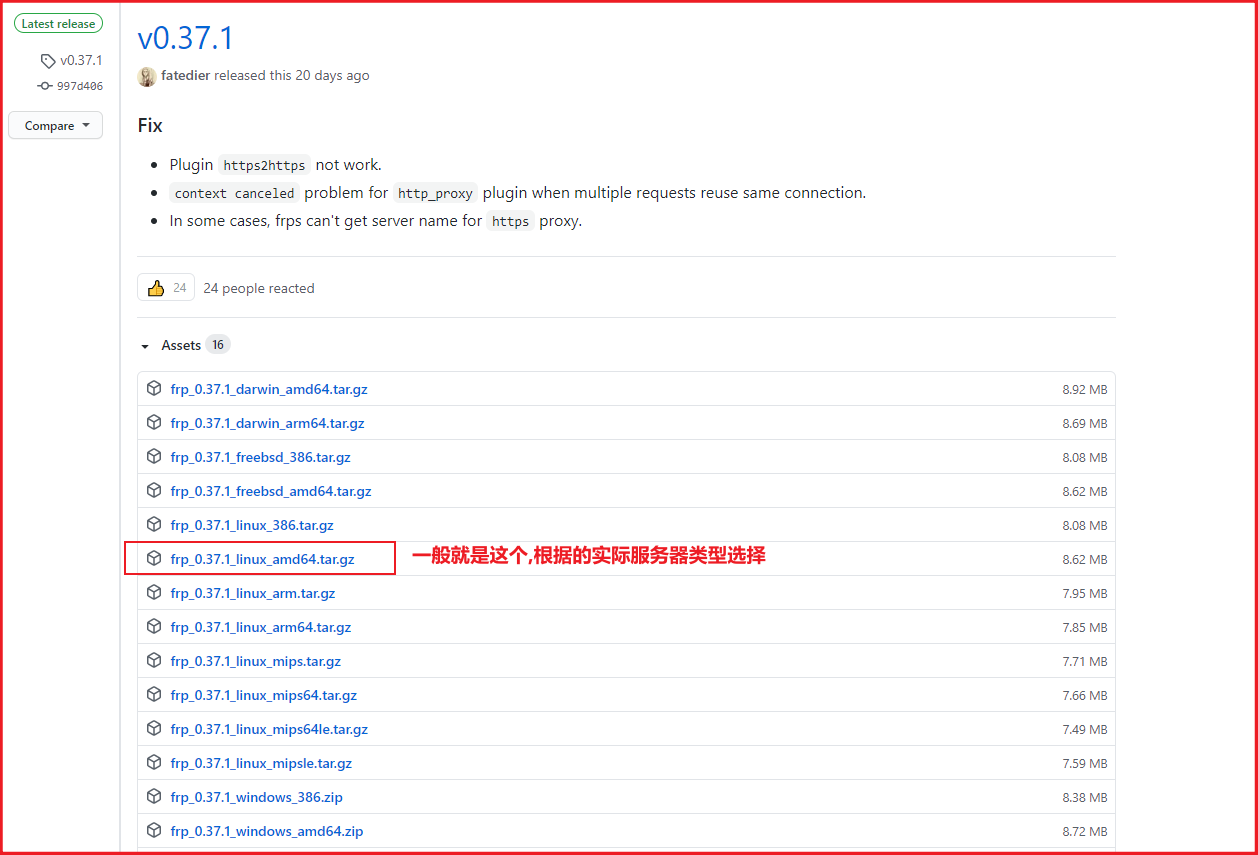
Task: Click the 7.85 MB file size
Action: click(x=1085, y=627)
